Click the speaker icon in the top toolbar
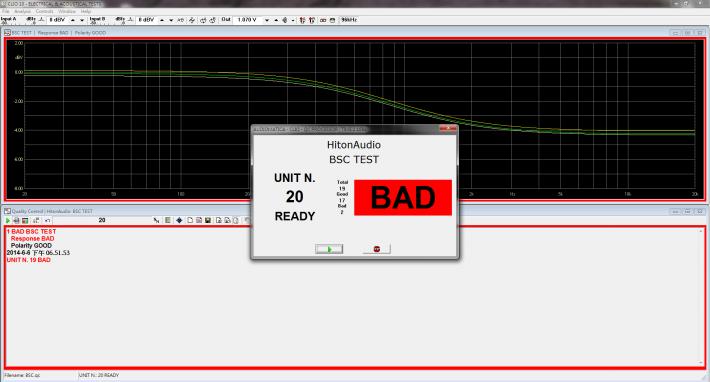710x382 pixels. click(285, 20)
